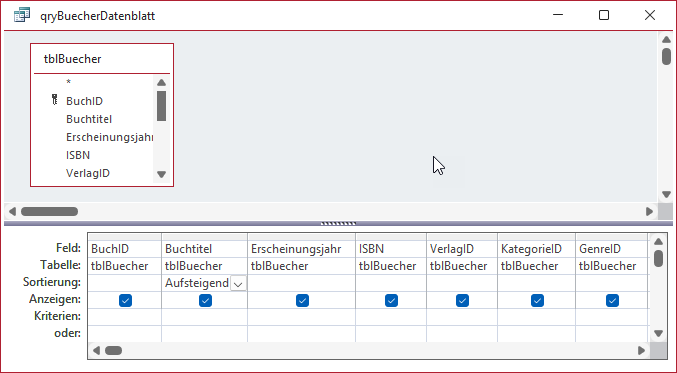Select BuchID in the tblBuecher field list
677x373 pixels.
84,101
